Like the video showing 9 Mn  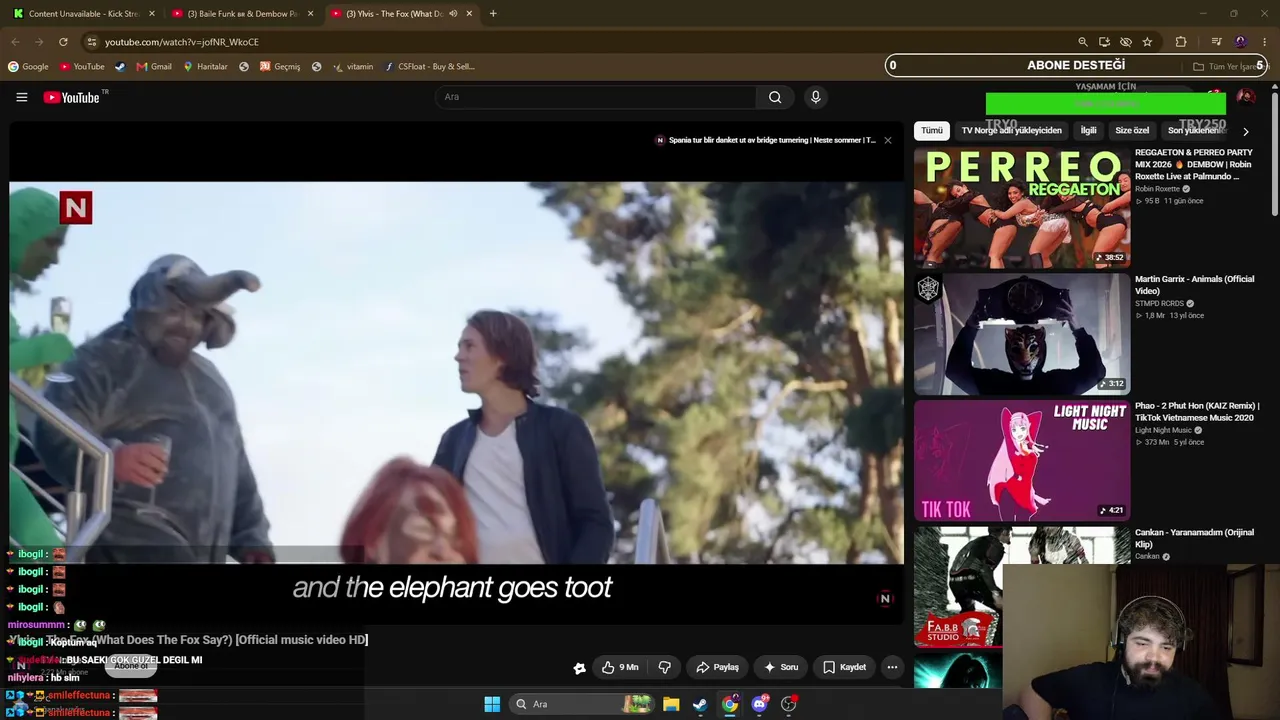coord(620,667)
